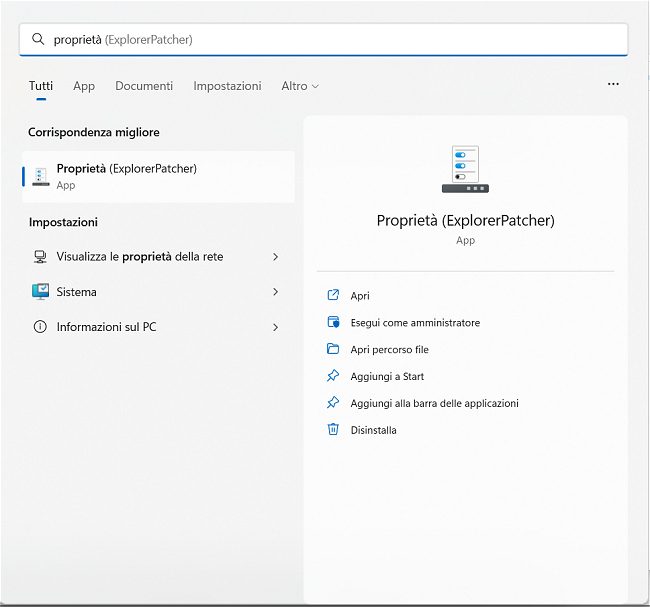Click the Informazioni sul PC info icon

tap(40, 327)
